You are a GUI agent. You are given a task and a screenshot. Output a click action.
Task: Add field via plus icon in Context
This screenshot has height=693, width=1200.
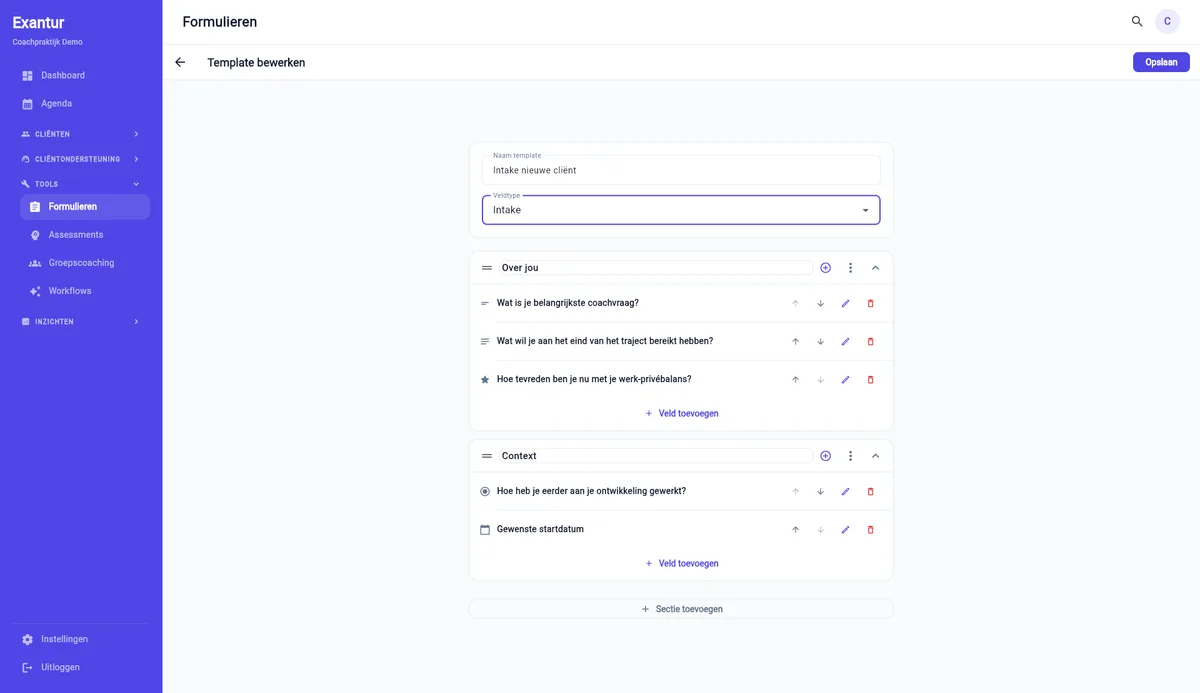825,456
